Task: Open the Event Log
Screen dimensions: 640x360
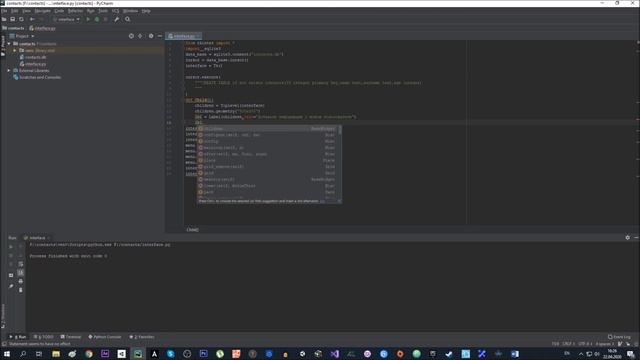Action: point(619,337)
